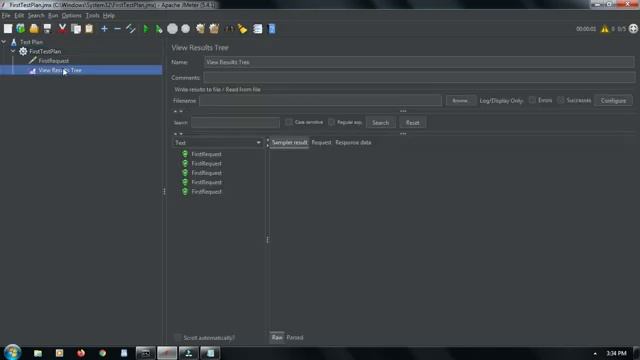Switch to the Request tab
The height and width of the screenshot is (360, 640).
click(321, 142)
